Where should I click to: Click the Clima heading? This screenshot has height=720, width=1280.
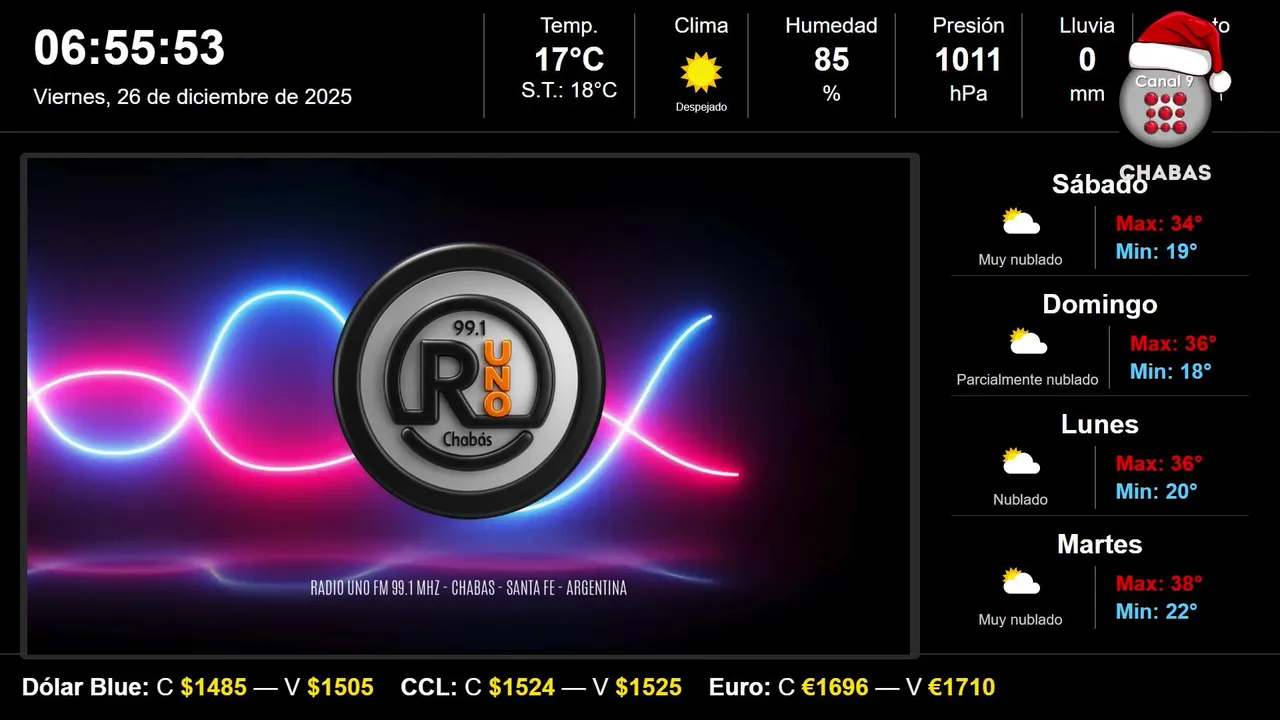click(x=701, y=26)
